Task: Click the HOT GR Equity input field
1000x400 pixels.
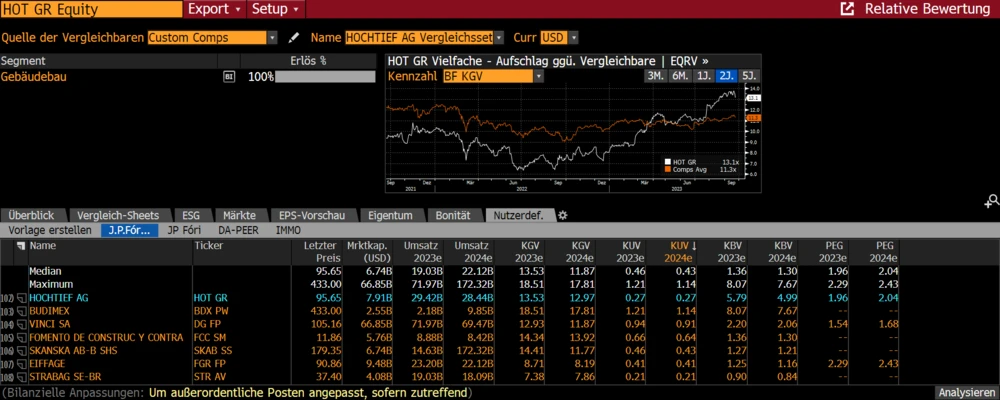Action: pos(91,9)
